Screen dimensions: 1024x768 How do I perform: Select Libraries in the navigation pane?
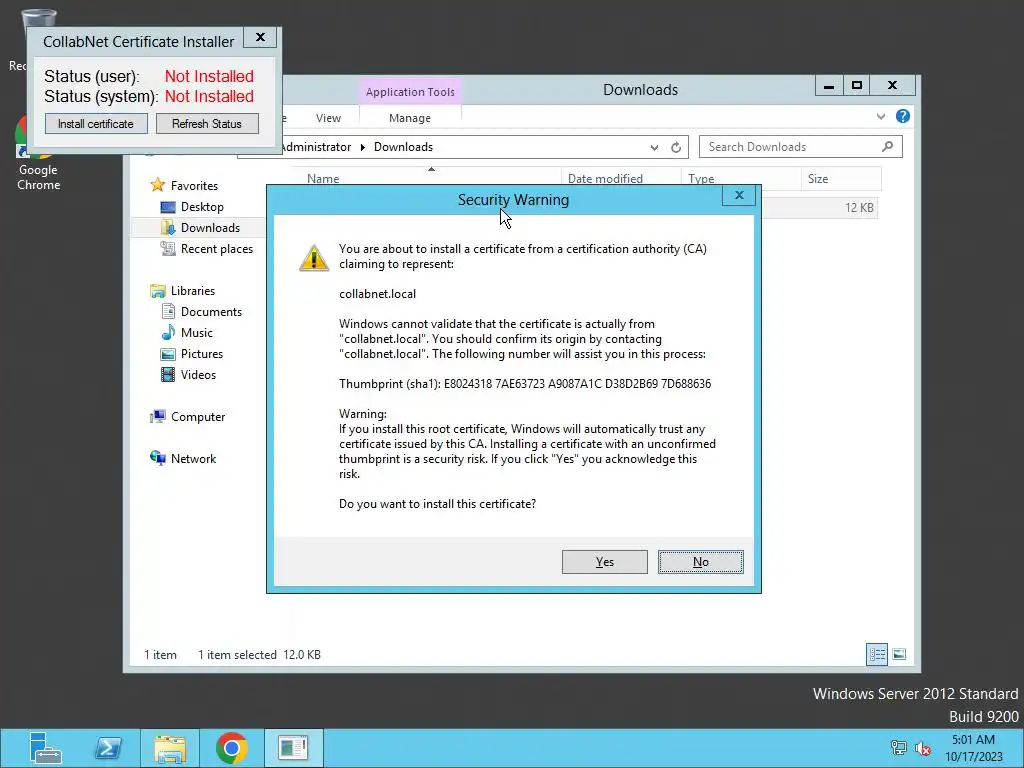point(193,291)
